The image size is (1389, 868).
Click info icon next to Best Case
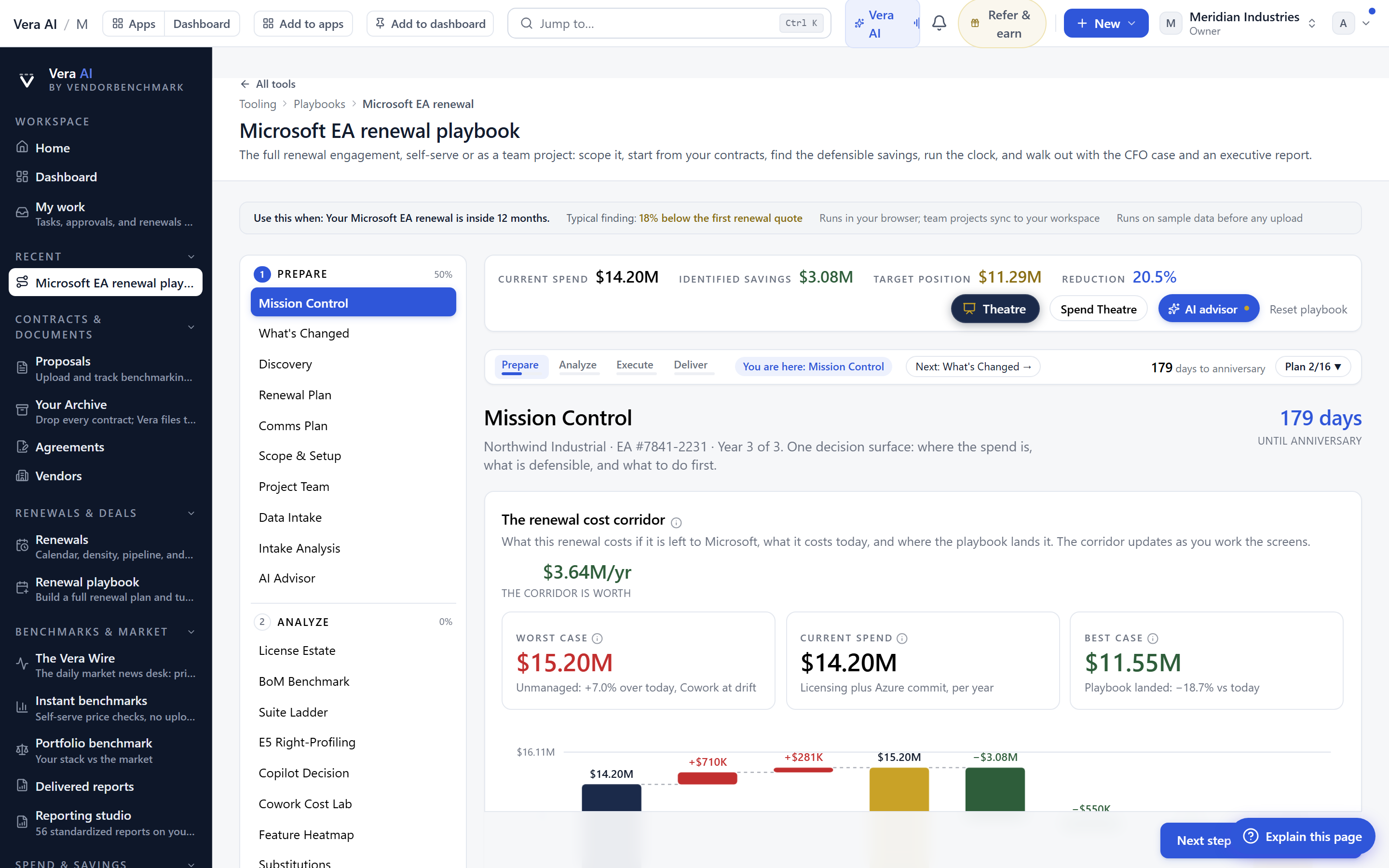[1153, 638]
